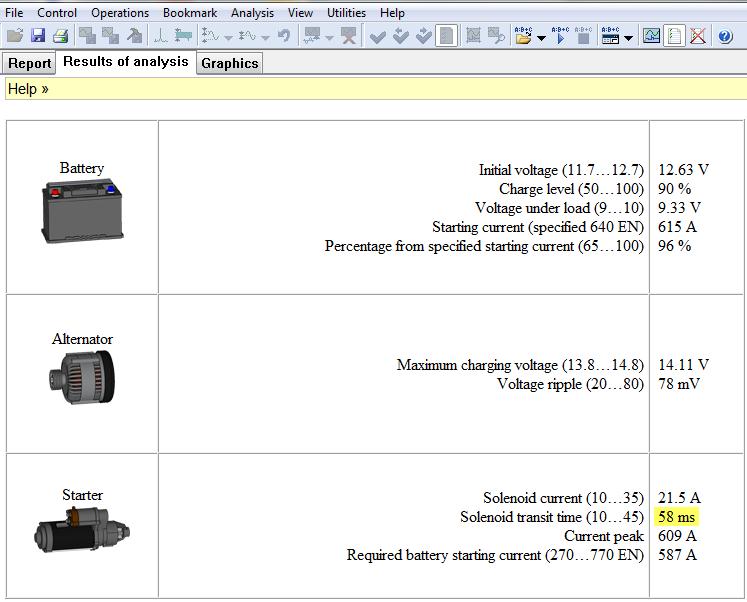
Task: Click the highlighted 58 ms solenoid value
Action: pyautogui.click(x=676, y=517)
